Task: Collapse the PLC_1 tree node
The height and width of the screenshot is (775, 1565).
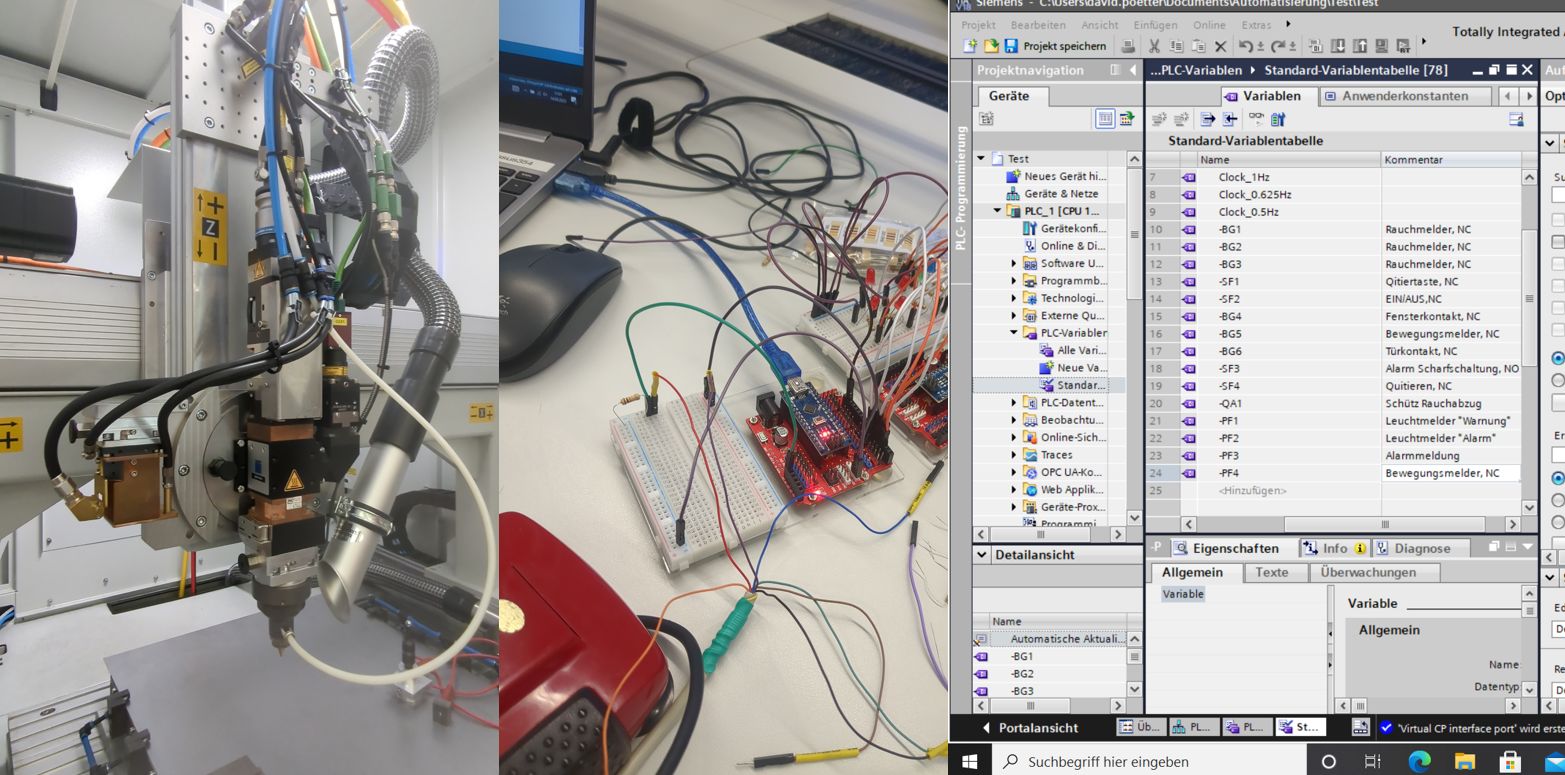Action: (998, 211)
